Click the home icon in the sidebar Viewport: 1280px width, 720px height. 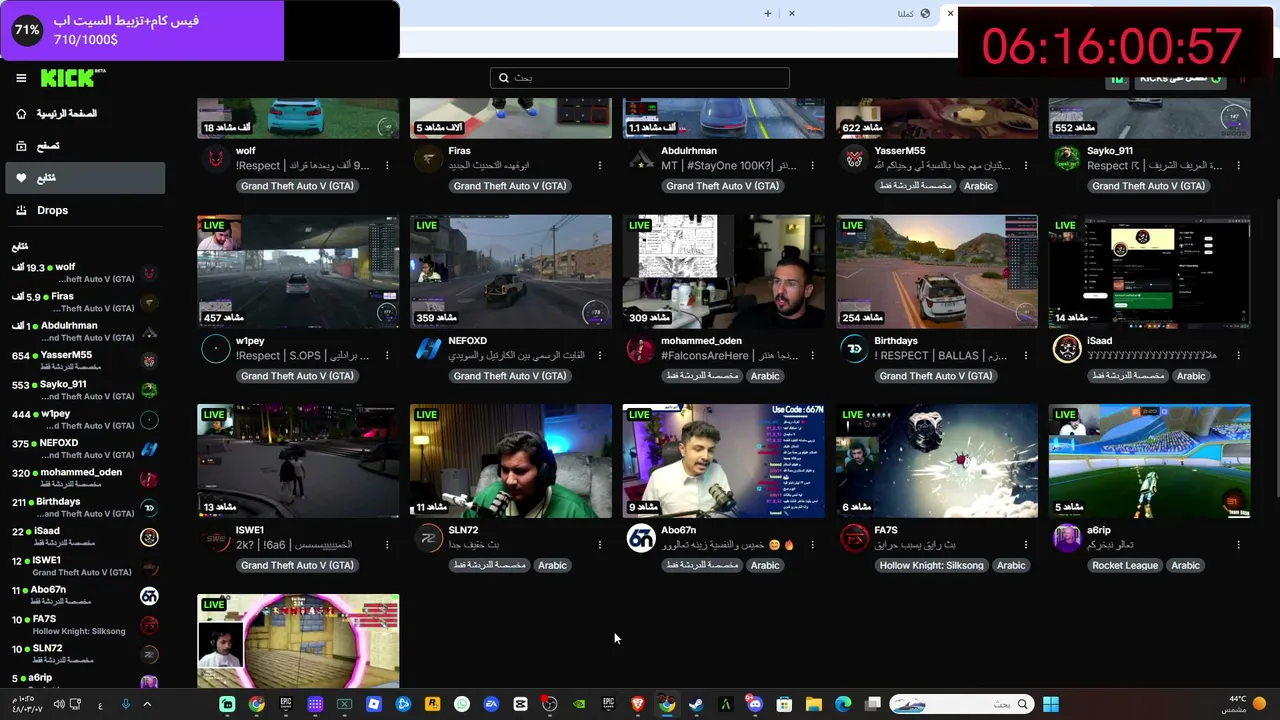point(21,114)
